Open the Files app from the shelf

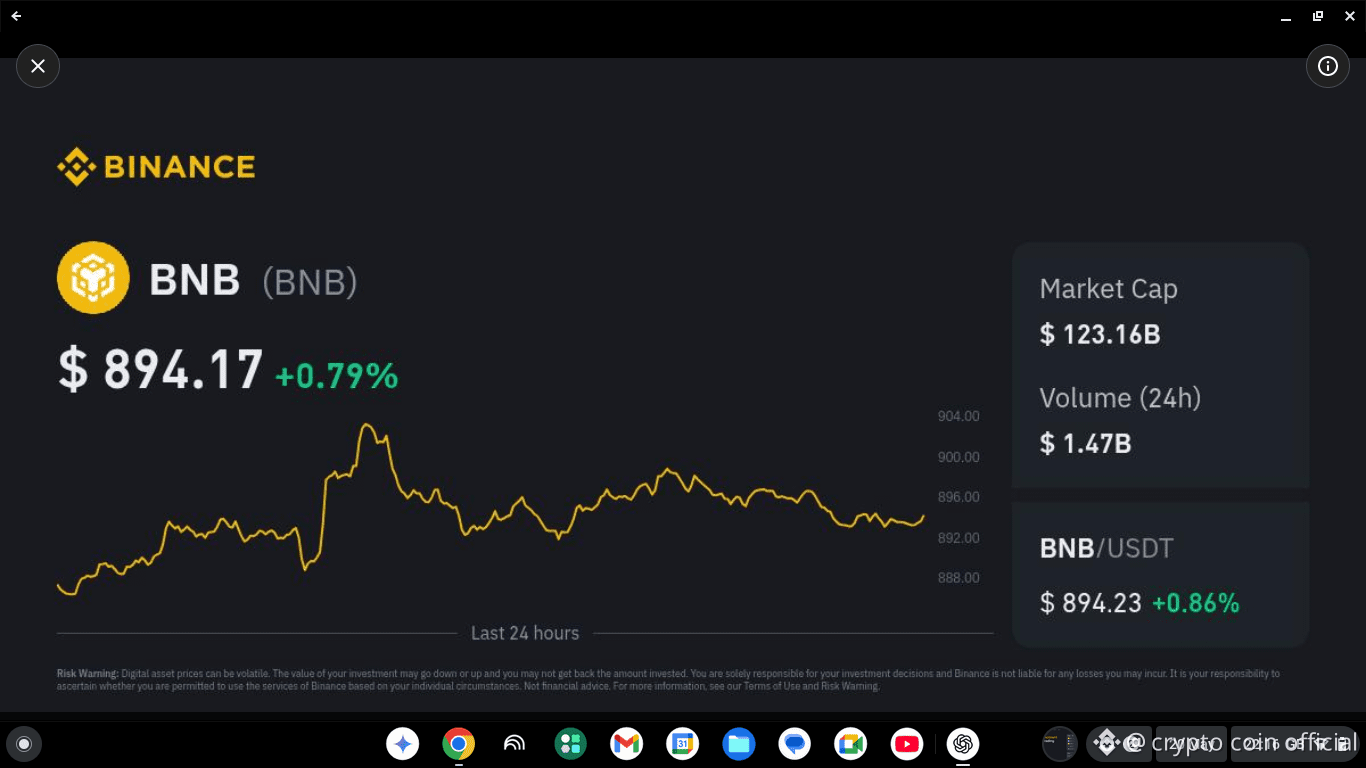click(x=739, y=744)
